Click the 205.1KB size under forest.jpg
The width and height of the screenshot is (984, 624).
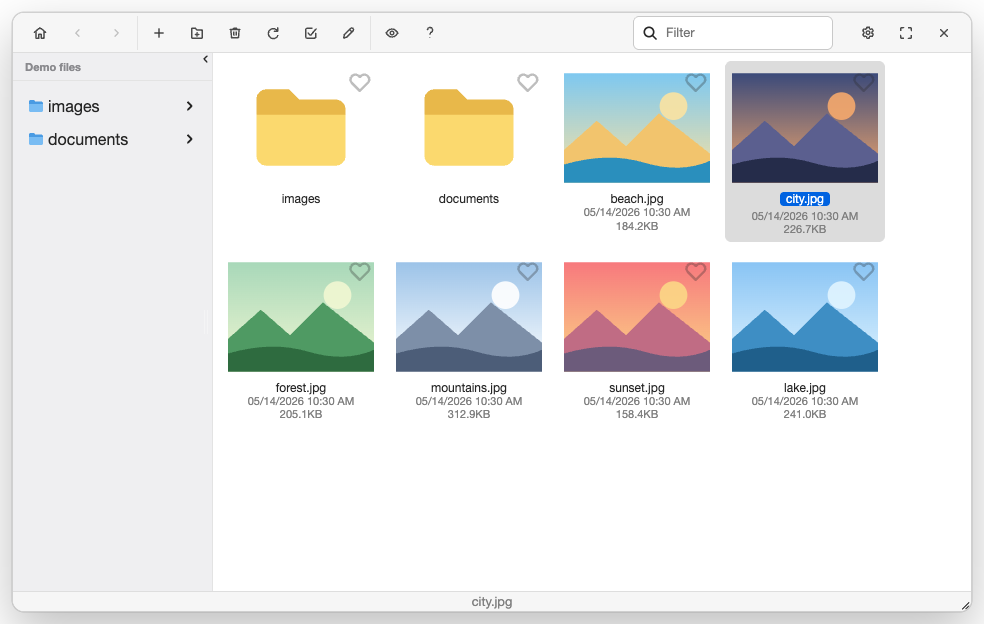tap(301, 414)
